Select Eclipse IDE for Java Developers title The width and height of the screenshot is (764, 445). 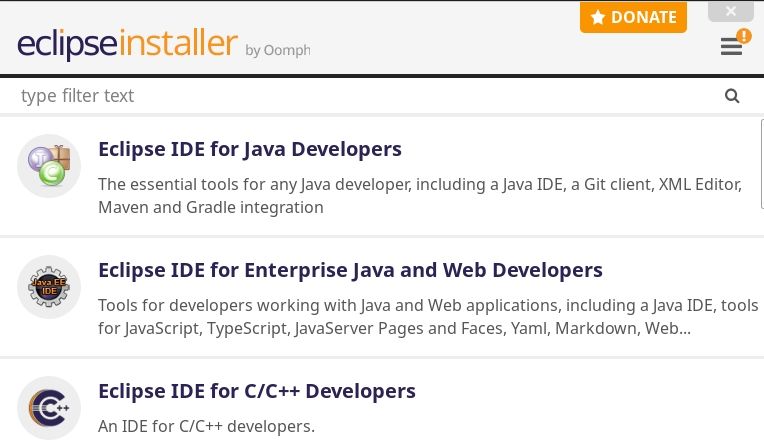[250, 149]
